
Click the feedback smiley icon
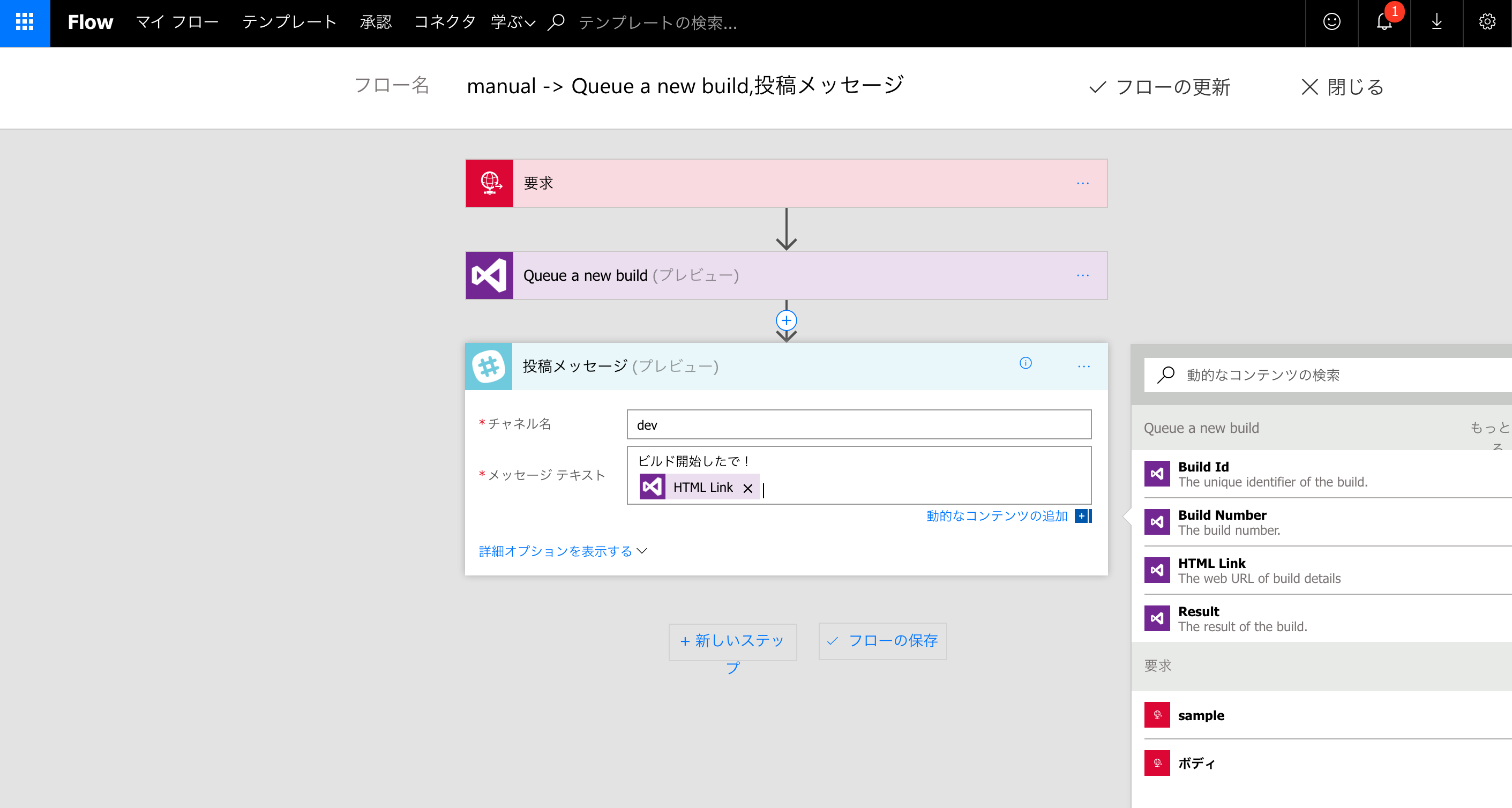(1331, 23)
